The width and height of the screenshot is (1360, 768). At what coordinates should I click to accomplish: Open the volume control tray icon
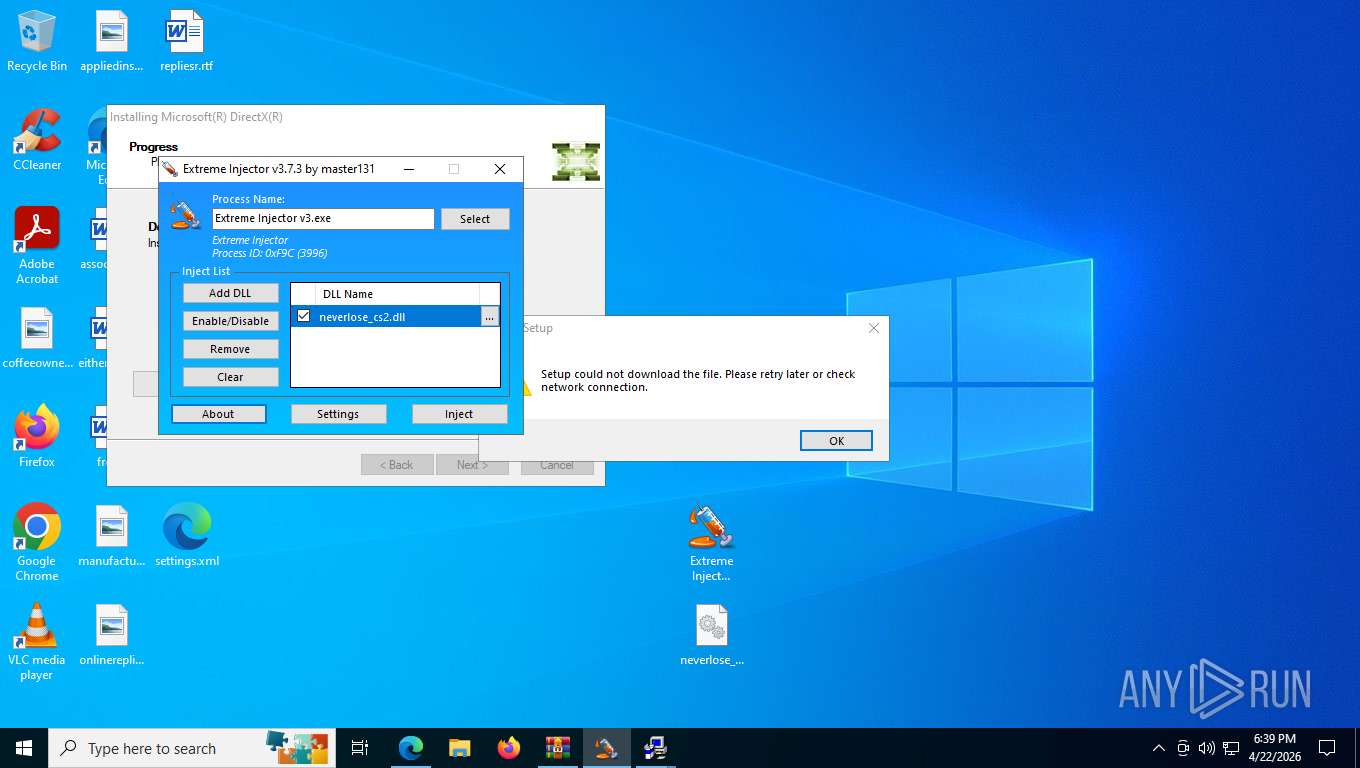1206,748
